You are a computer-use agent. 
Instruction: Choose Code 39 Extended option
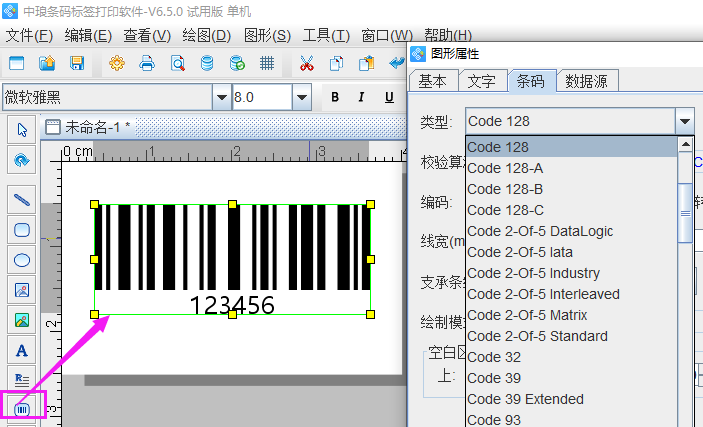[x=571, y=399]
